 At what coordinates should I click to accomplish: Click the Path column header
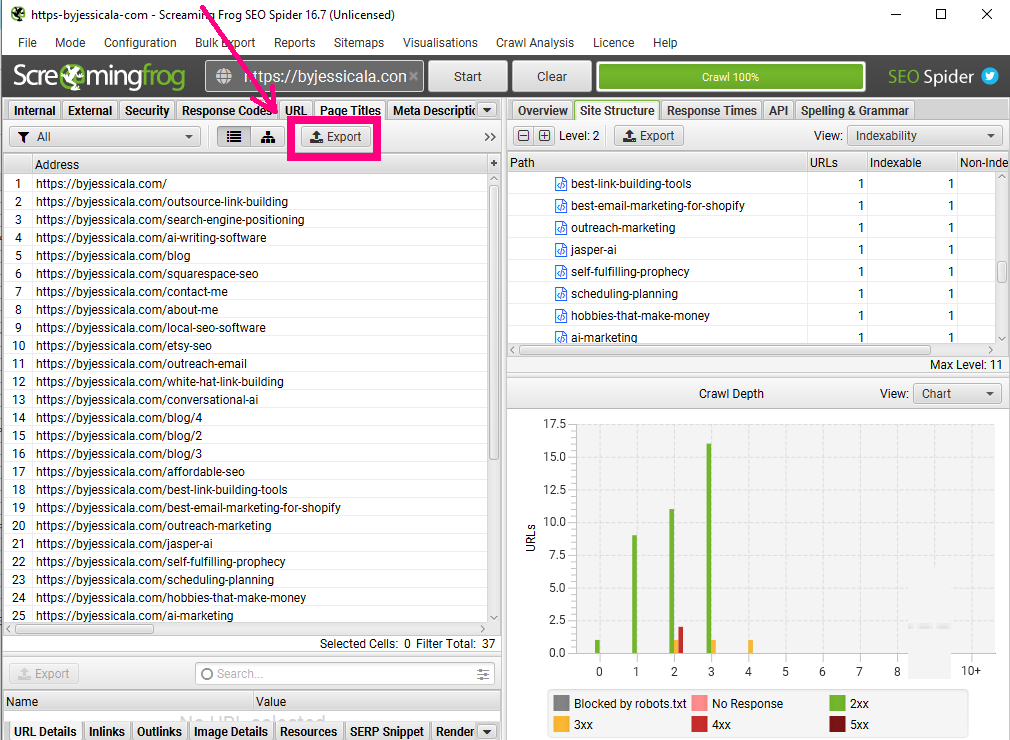point(657,163)
